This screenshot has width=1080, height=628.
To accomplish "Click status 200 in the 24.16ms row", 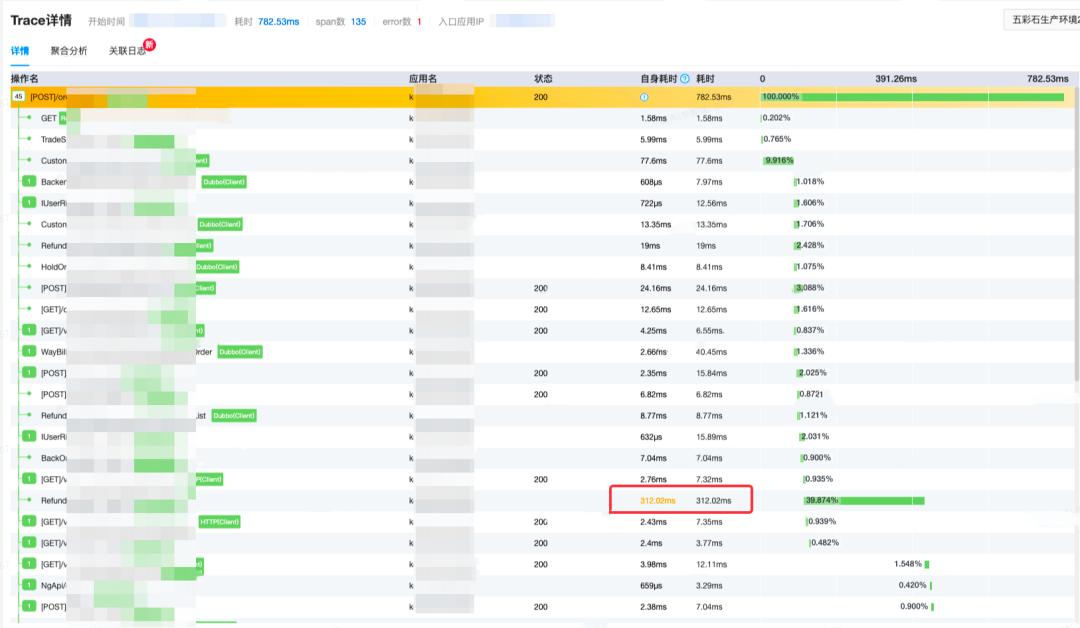I will click(541, 288).
